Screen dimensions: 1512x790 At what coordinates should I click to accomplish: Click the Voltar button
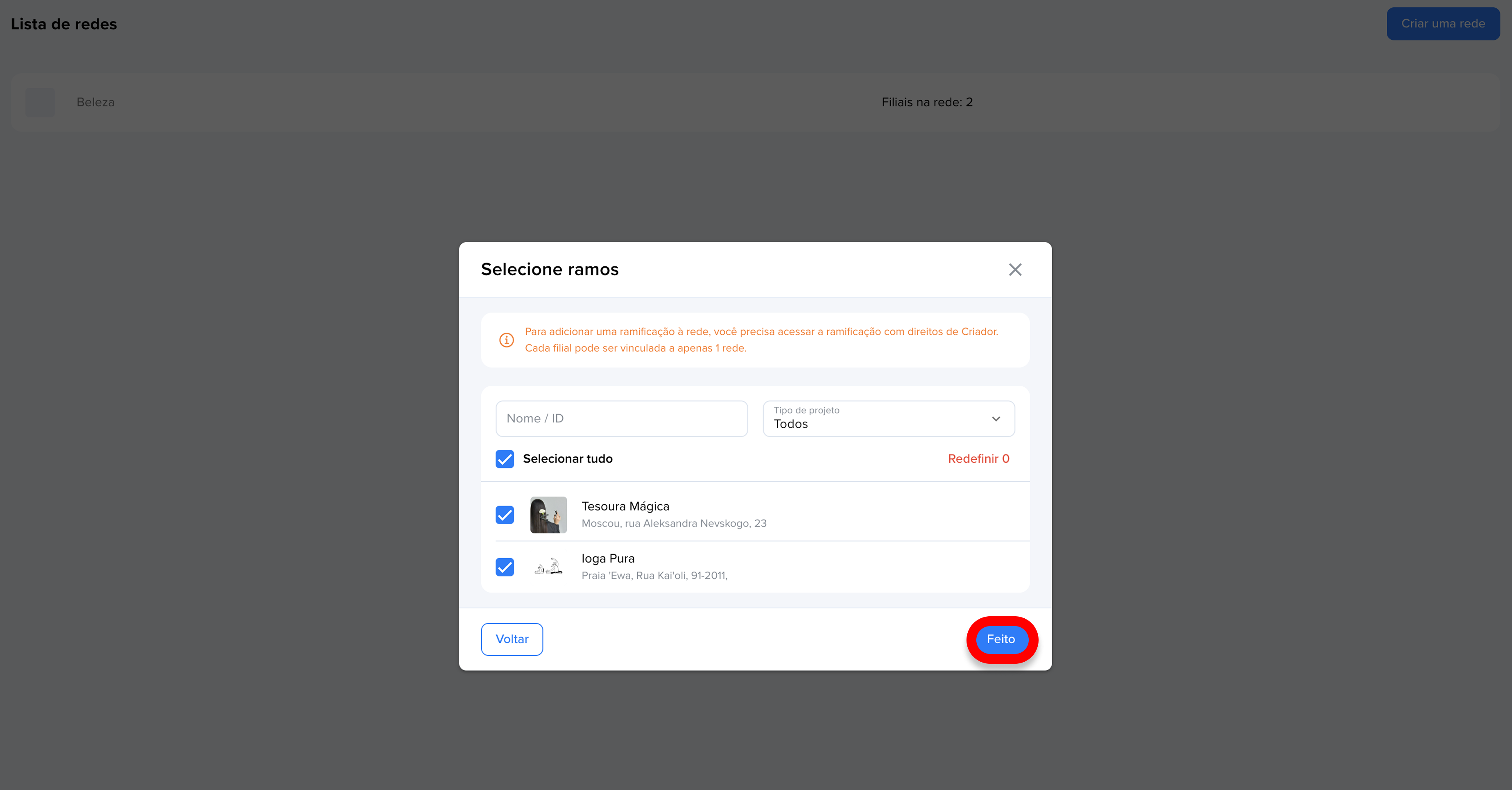(511, 639)
